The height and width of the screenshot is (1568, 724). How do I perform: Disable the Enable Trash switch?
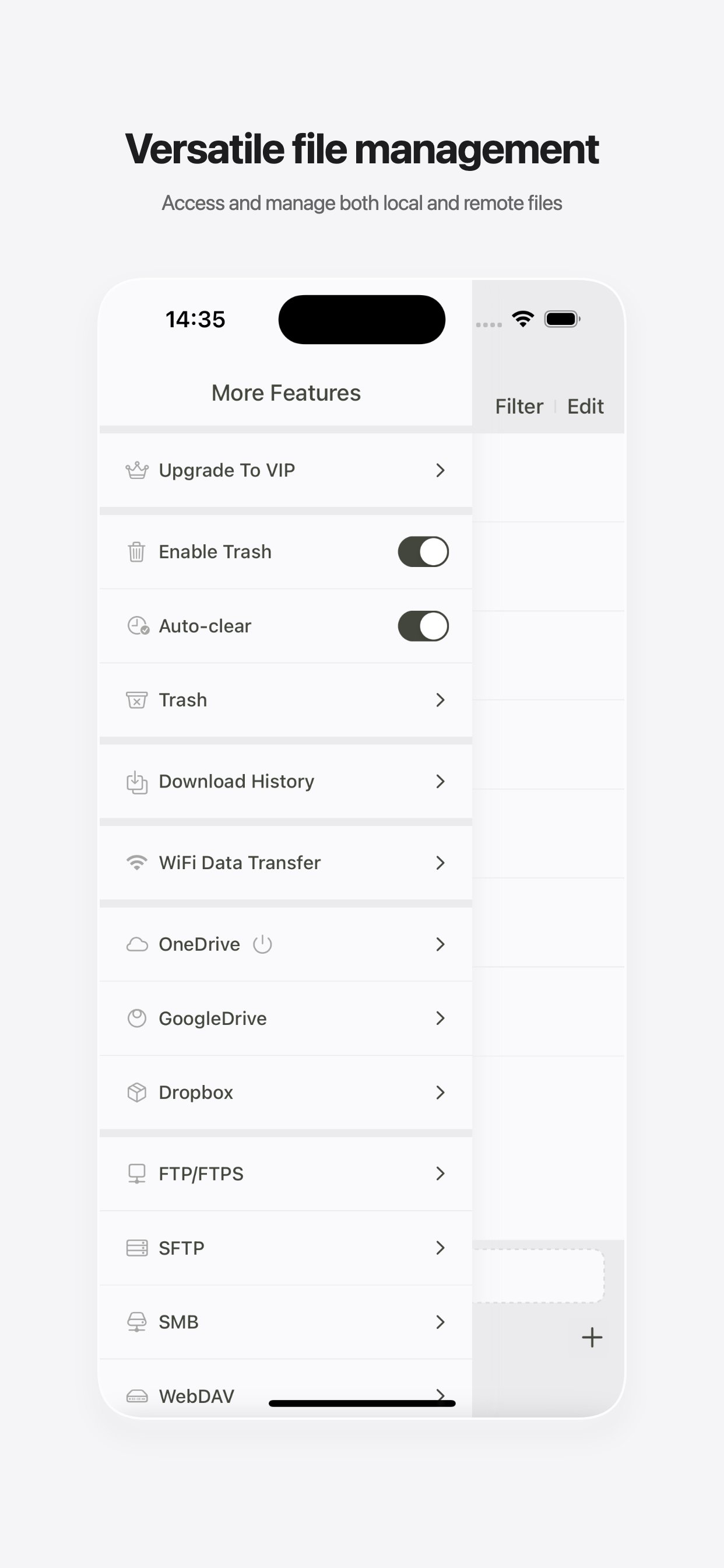[x=423, y=552]
